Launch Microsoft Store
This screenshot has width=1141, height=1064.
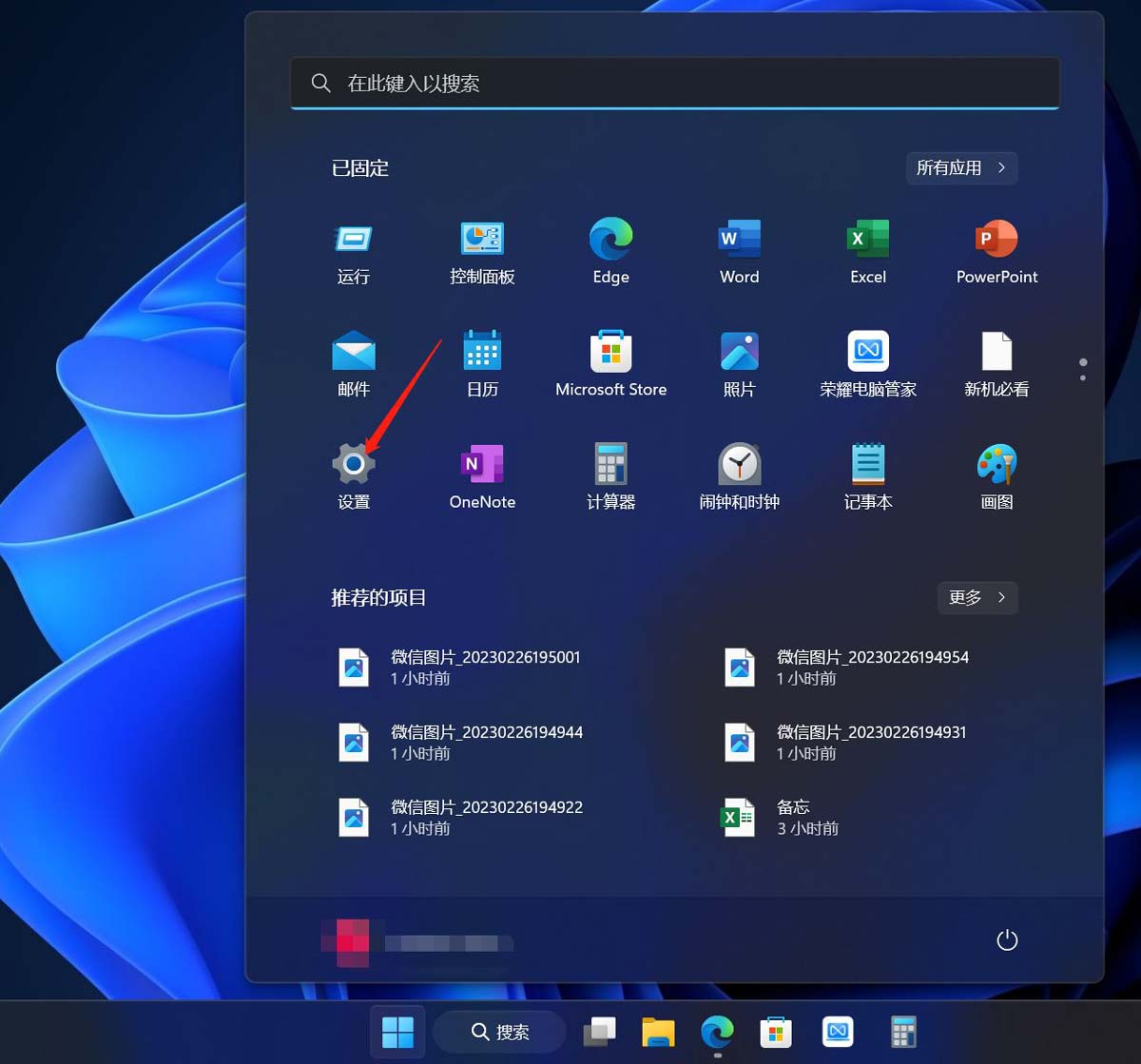click(x=610, y=357)
